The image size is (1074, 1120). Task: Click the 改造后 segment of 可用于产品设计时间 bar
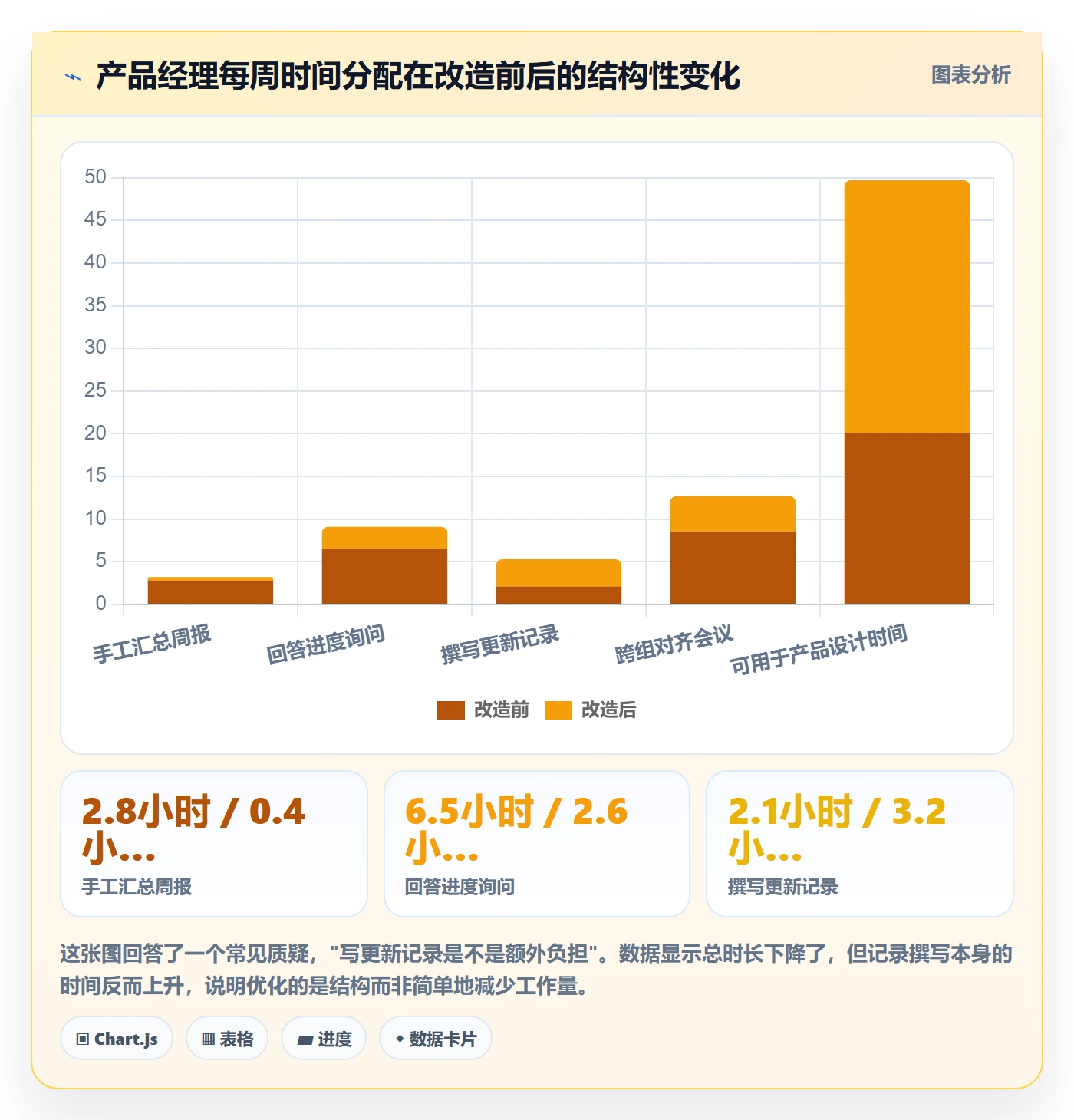pos(907,307)
